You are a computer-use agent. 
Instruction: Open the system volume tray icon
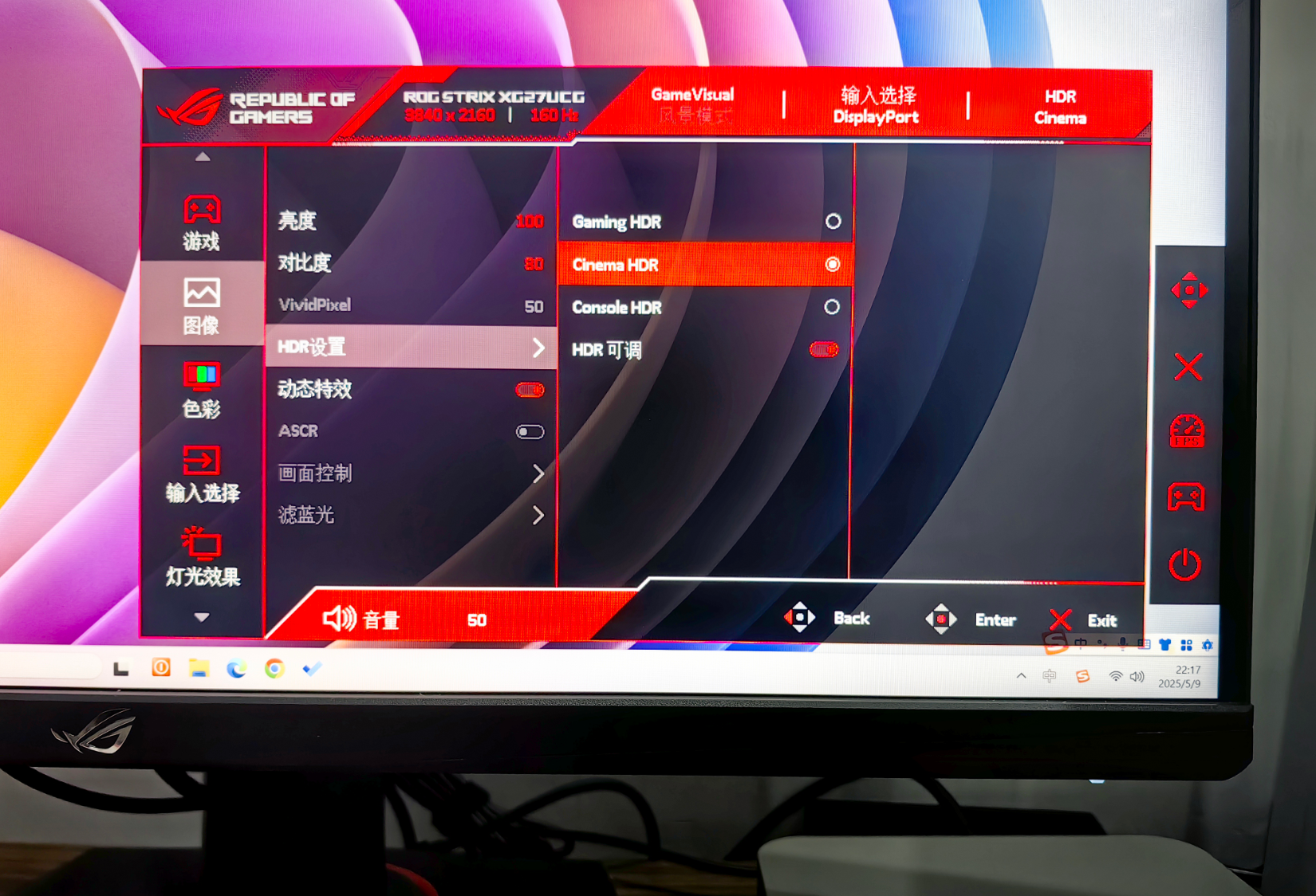(1137, 677)
